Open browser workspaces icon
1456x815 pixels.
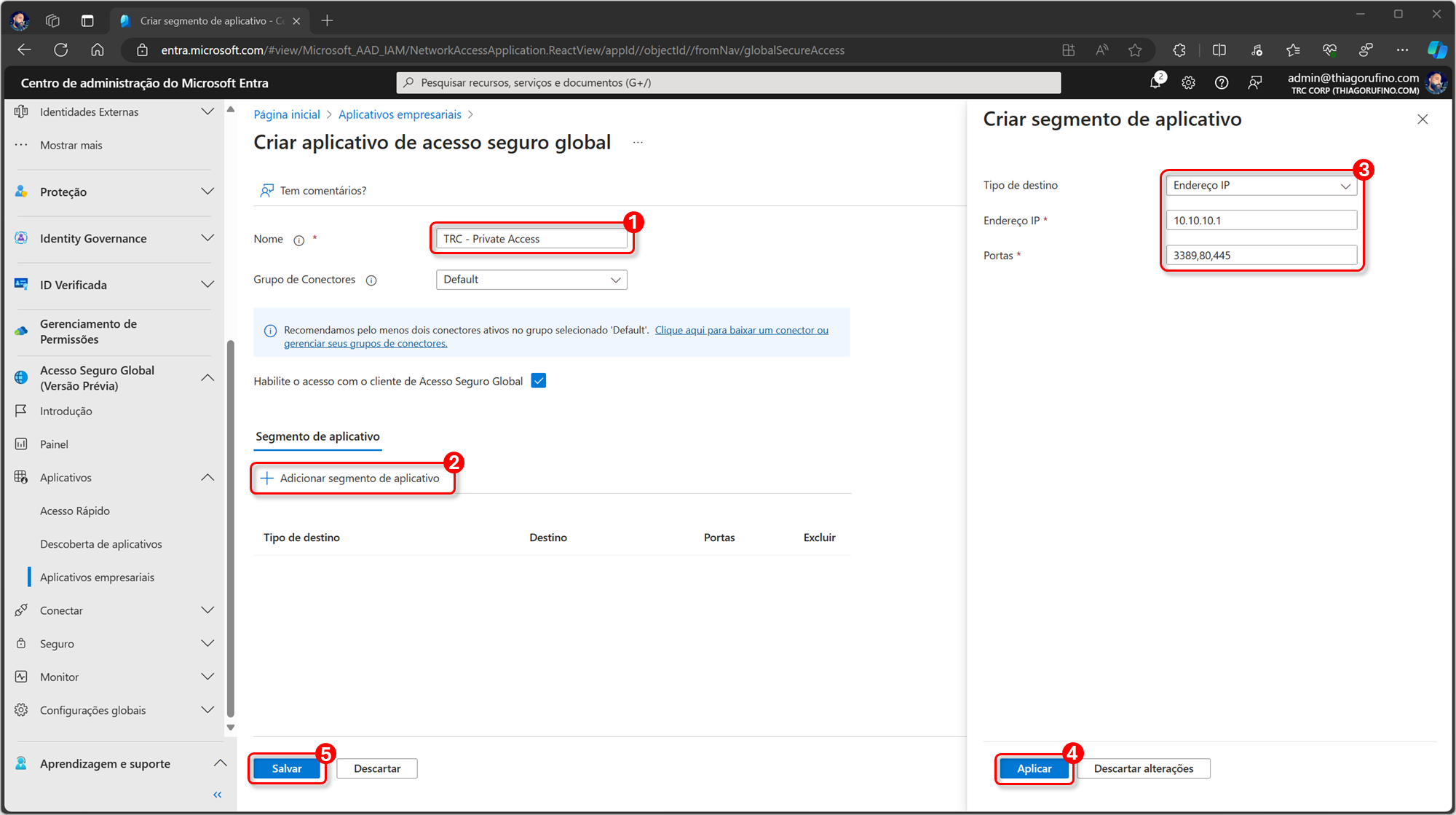pos(52,20)
